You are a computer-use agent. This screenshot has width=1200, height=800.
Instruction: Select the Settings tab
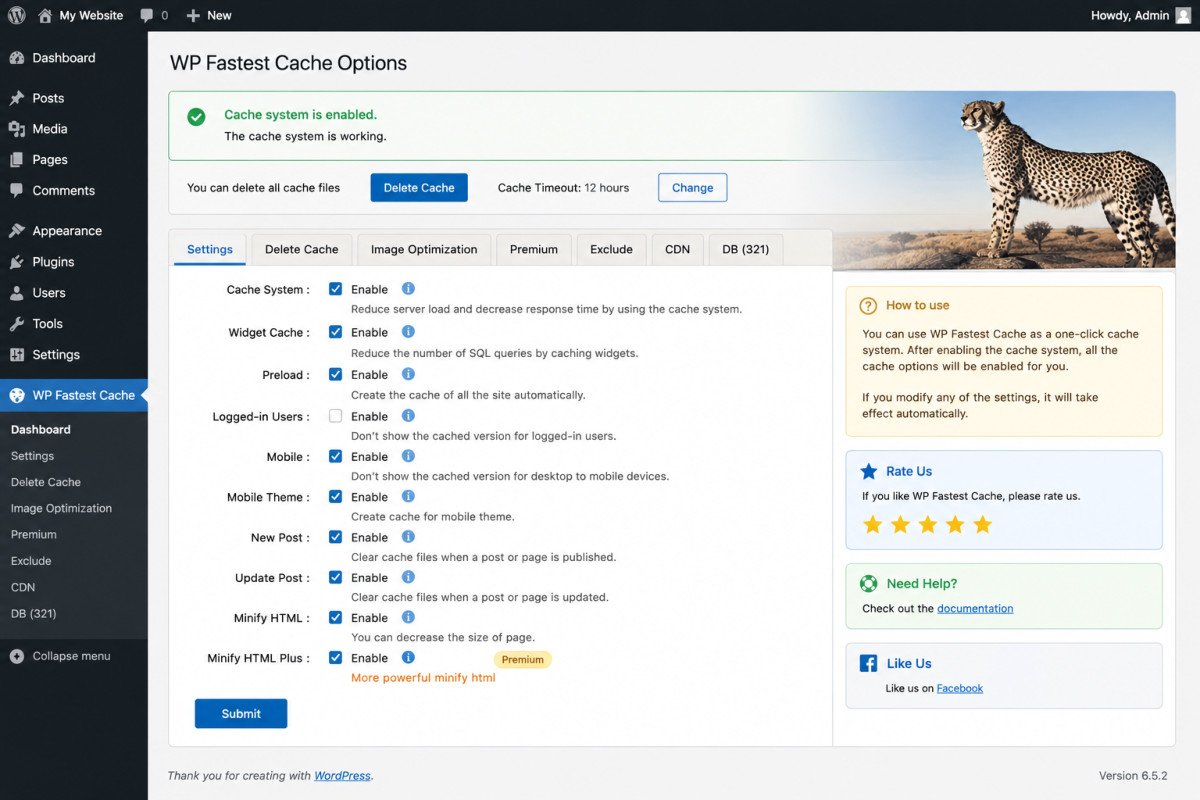[x=210, y=249]
